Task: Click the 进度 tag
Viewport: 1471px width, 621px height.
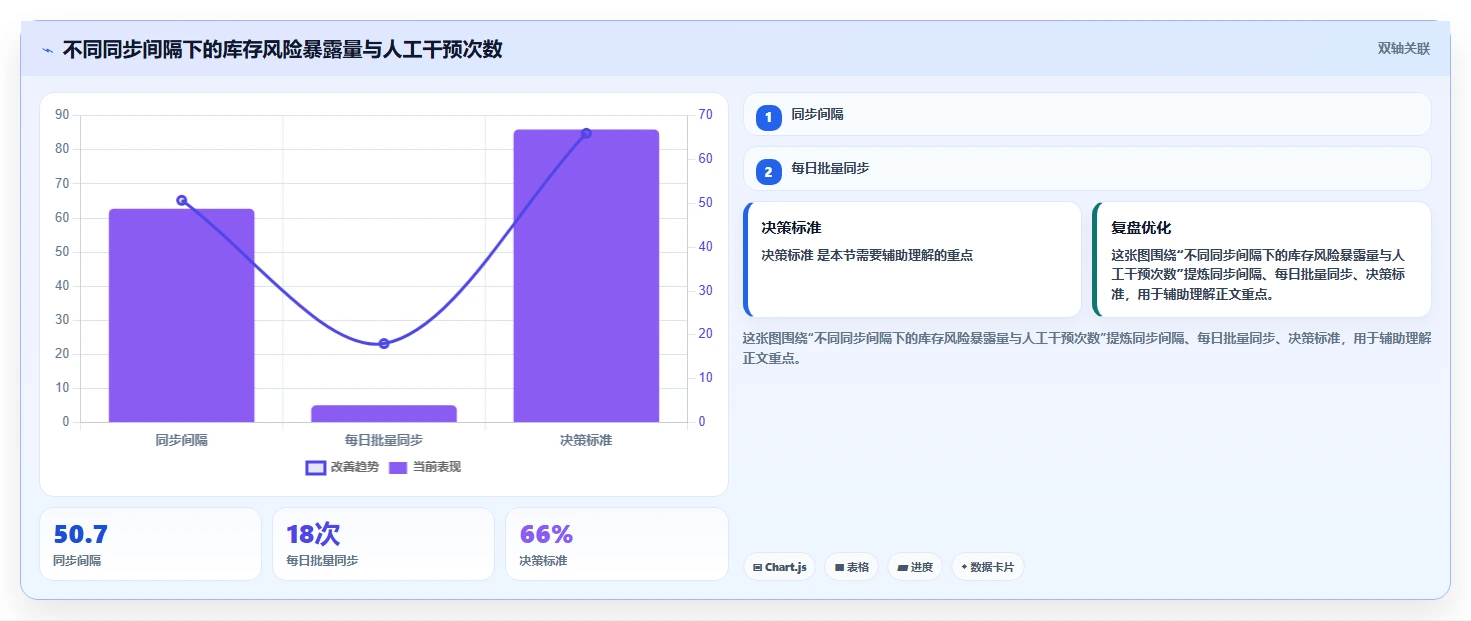Action: (915, 567)
